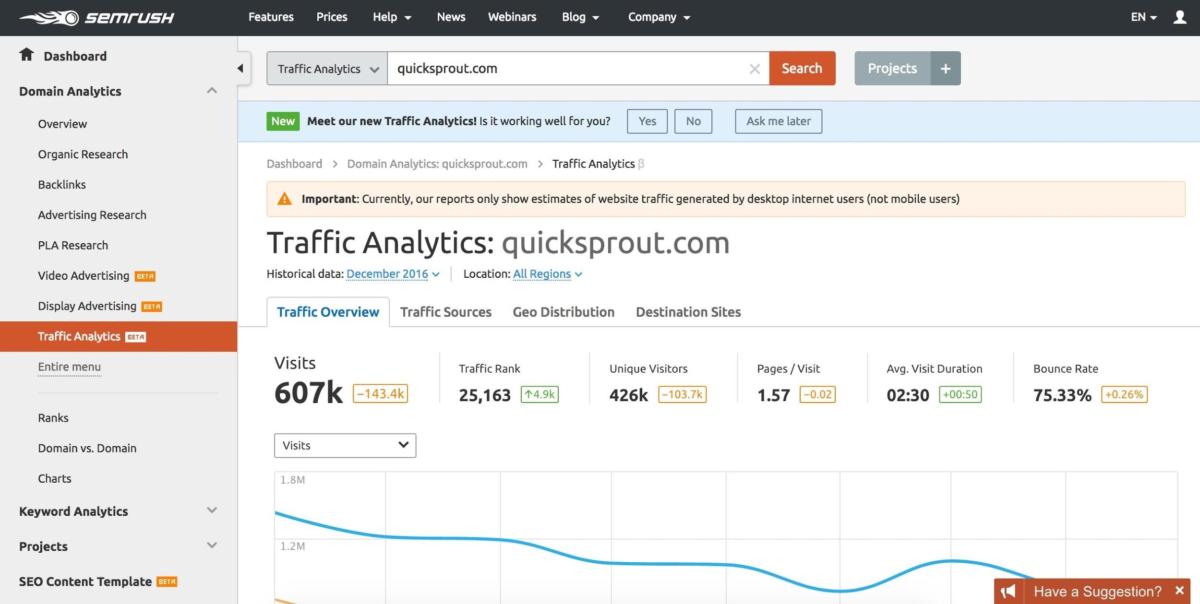
Task: Click the 607k Visits value
Action: [x=308, y=393]
